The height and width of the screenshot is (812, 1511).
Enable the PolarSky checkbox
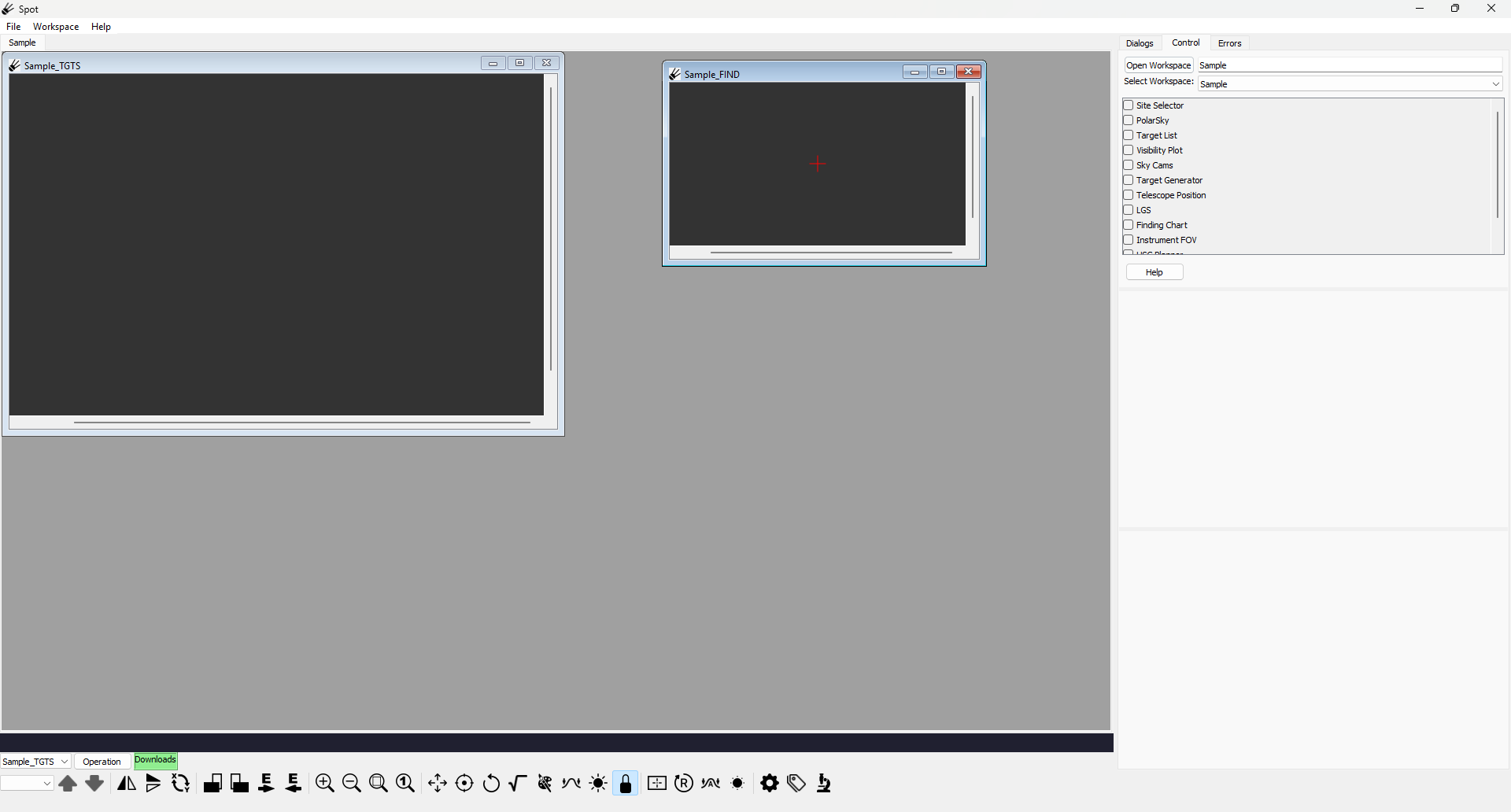[1129, 120]
